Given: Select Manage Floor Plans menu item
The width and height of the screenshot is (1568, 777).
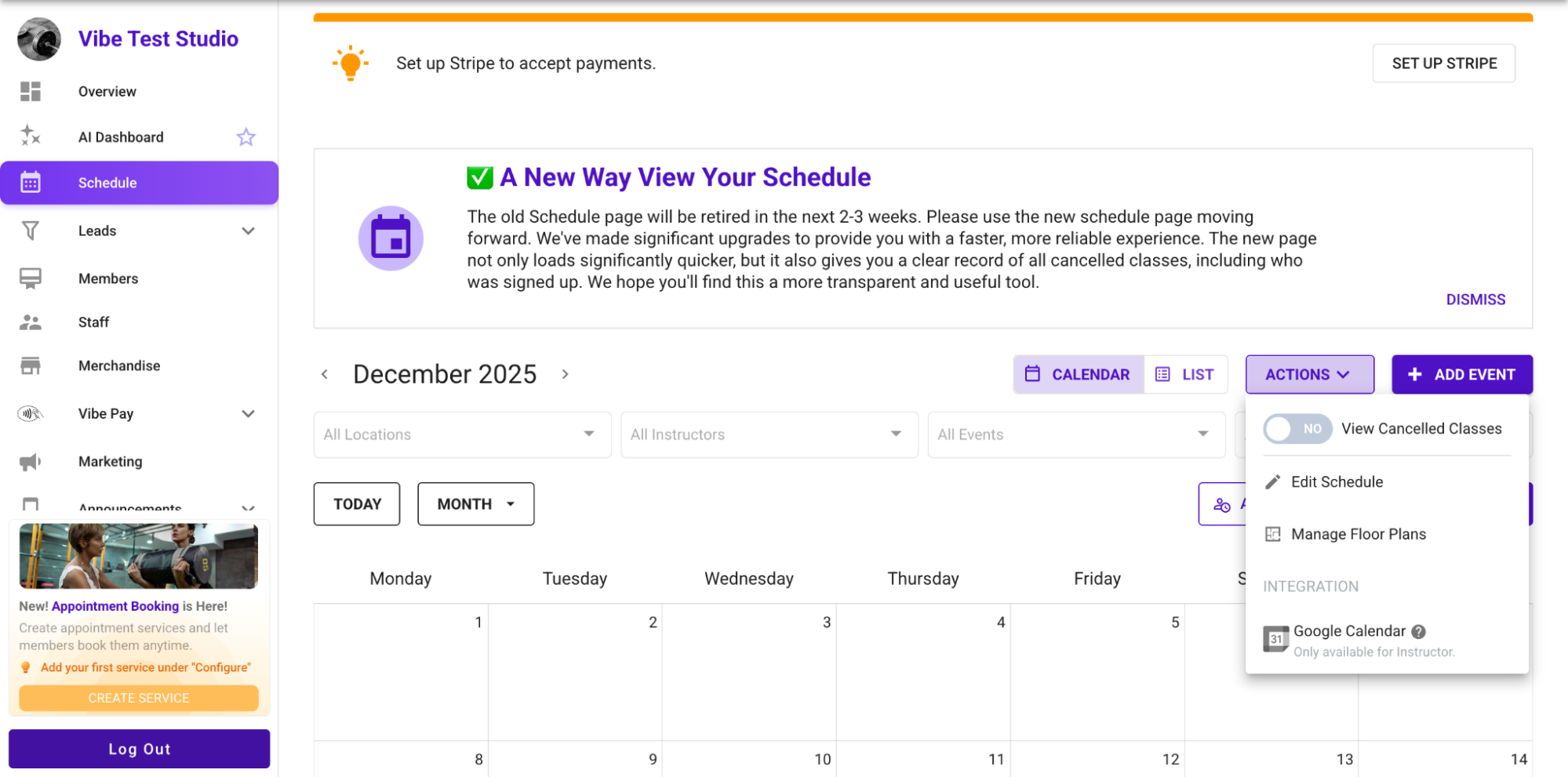Looking at the screenshot, I should pos(1358,535).
